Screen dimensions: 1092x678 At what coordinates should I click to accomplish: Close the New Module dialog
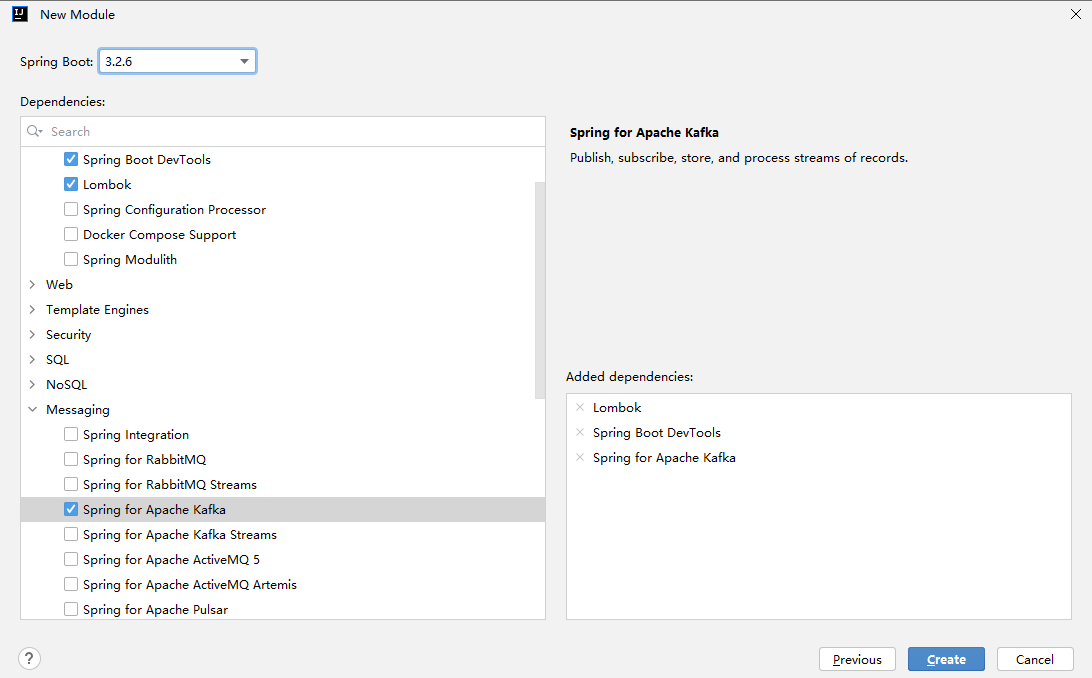tap(1075, 14)
